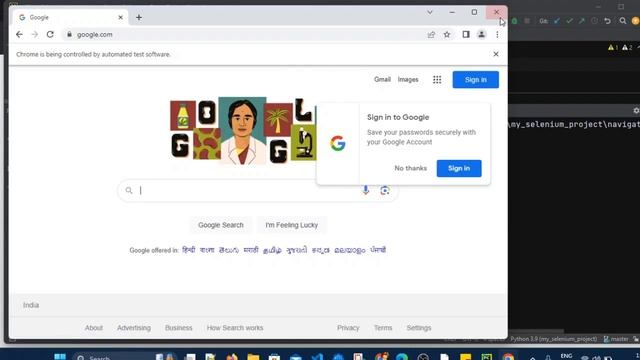
Task: Click PyCharm's Python 3.9 interpreter status
Action: click(553, 339)
